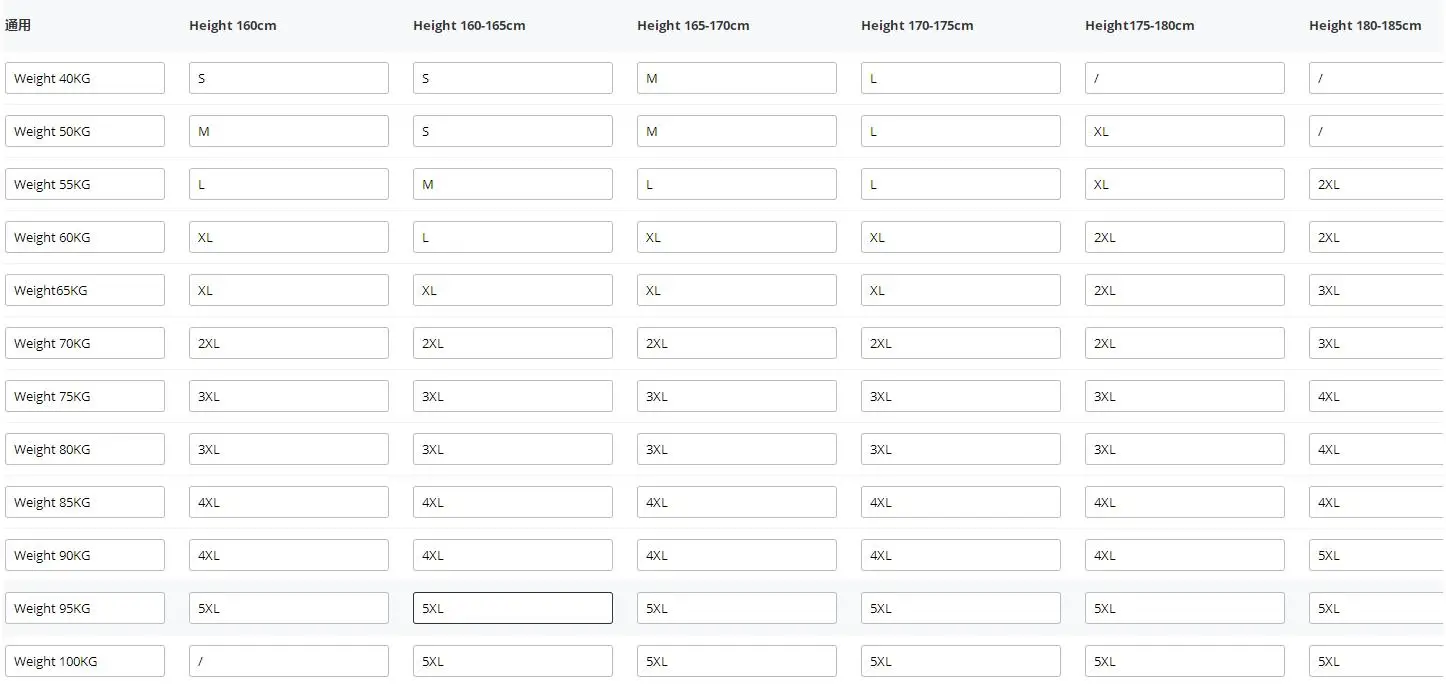
Task: Edit Height 165-170cm cell for Weight 55KG
Action: [736, 184]
